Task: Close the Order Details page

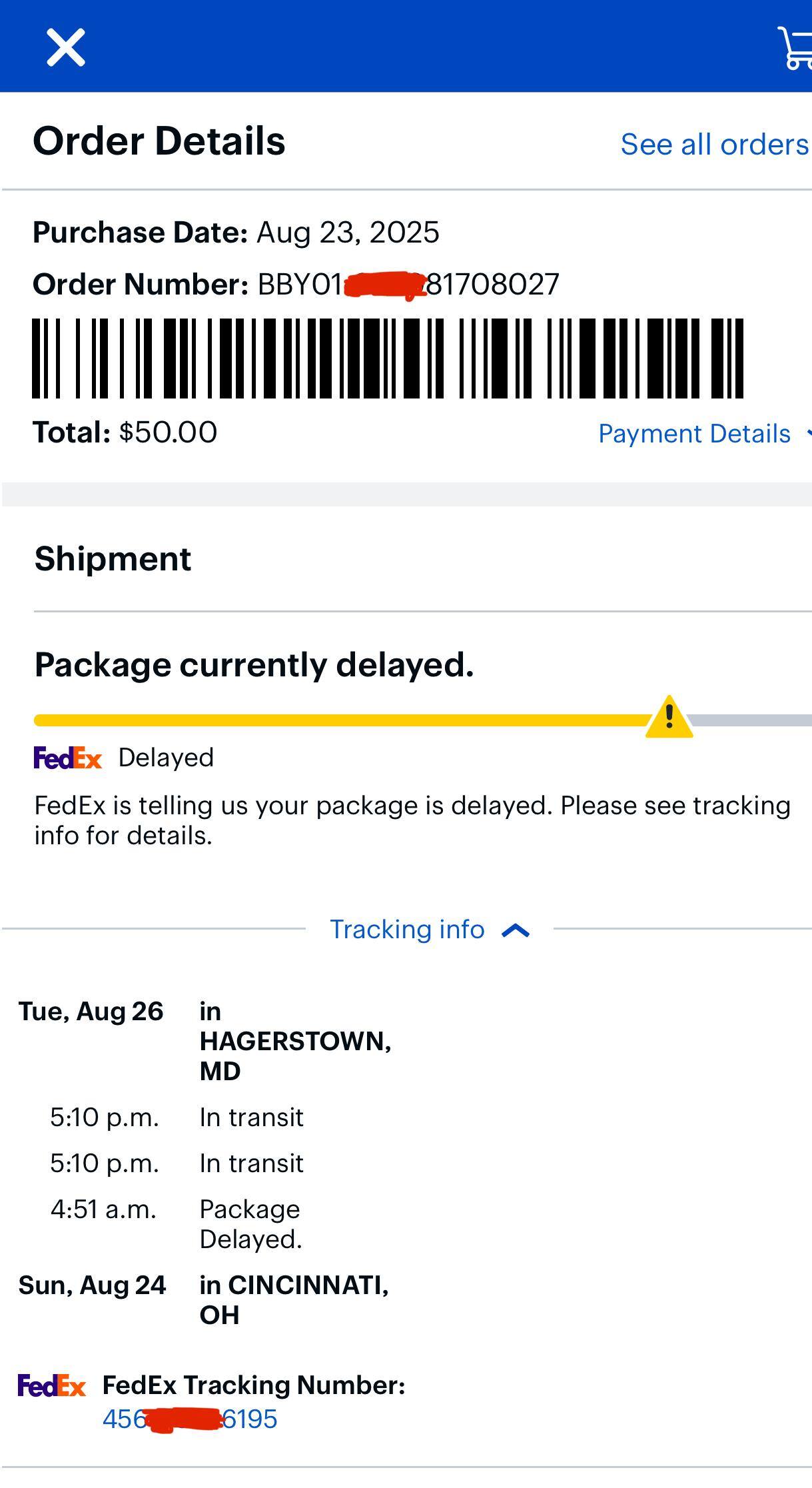Action: coord(65,47)
